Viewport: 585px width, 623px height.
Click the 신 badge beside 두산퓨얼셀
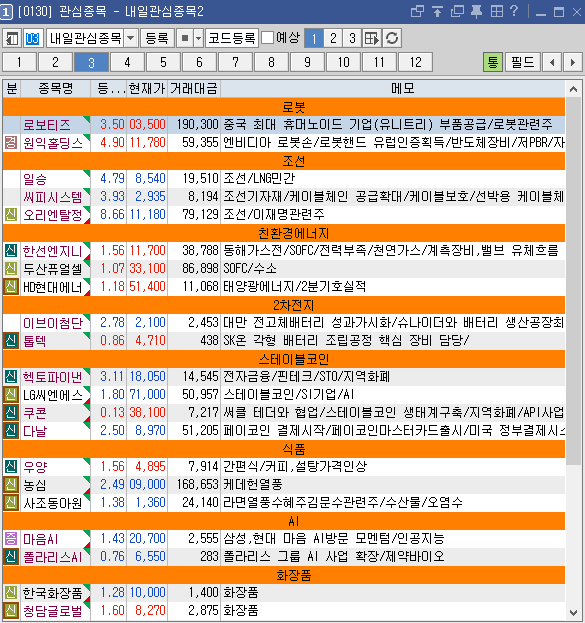11,269
